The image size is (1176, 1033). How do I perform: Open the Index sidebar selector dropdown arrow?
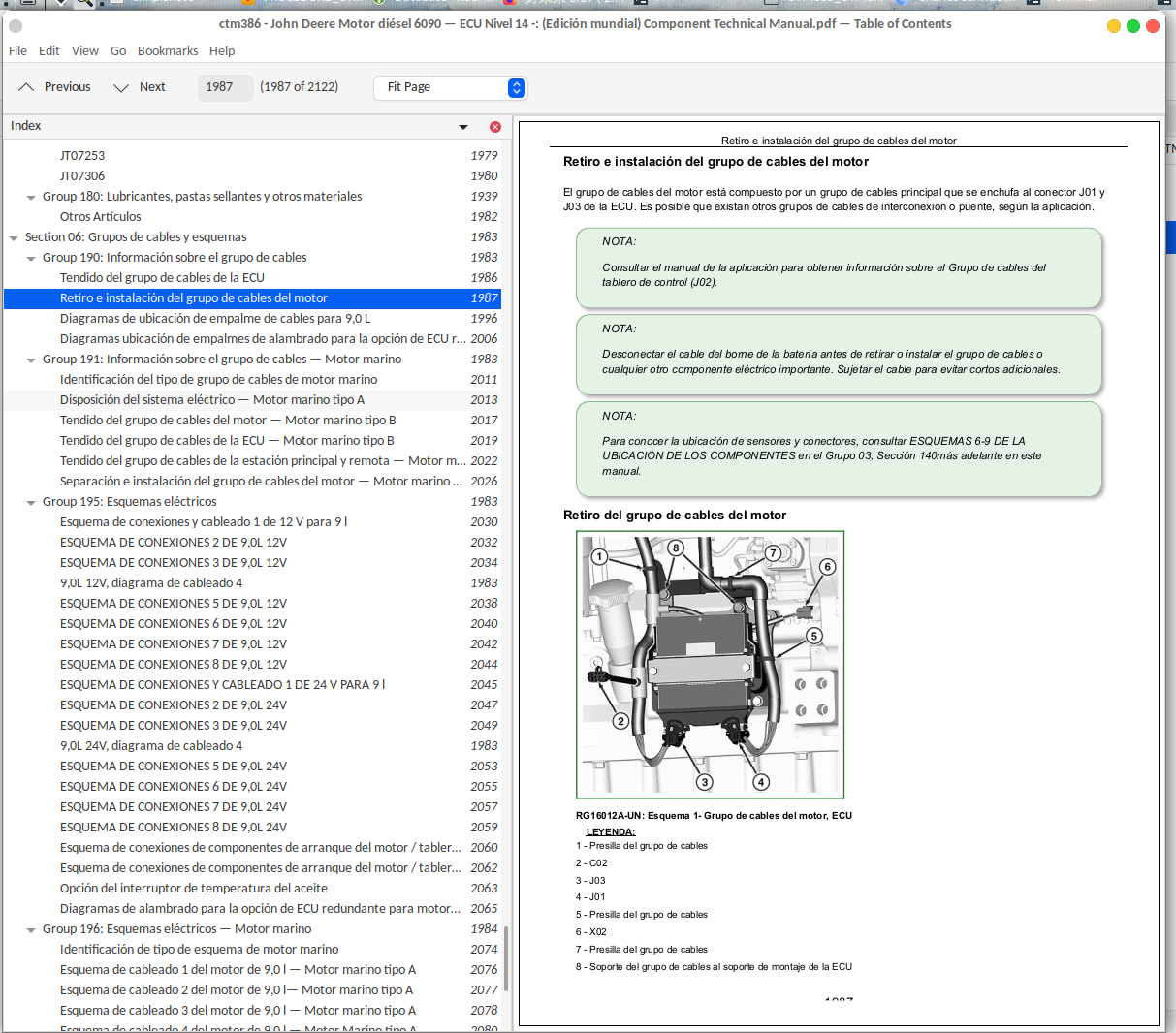(463, 127)
